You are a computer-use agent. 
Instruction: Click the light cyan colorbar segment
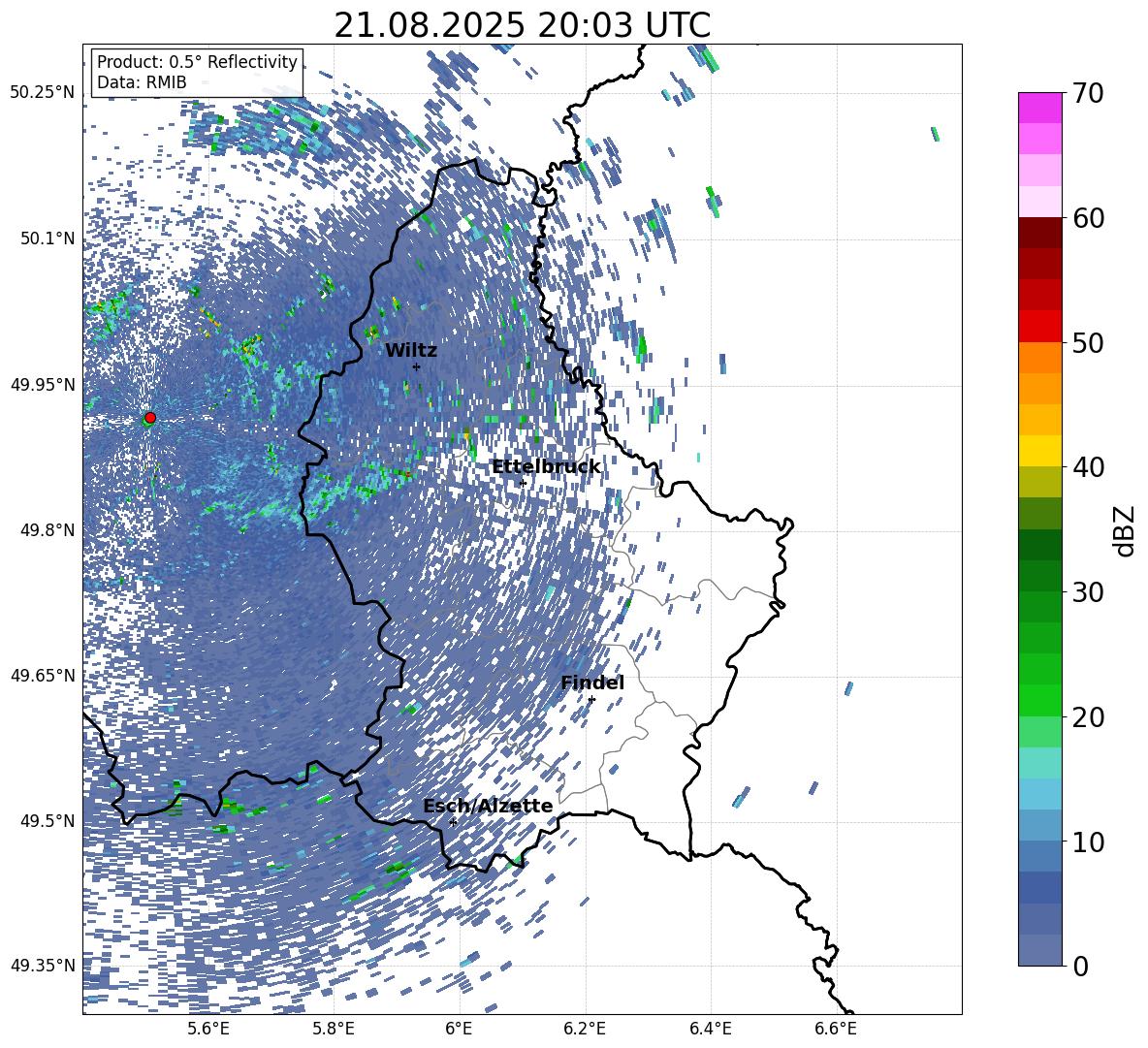click(1039, 763)
